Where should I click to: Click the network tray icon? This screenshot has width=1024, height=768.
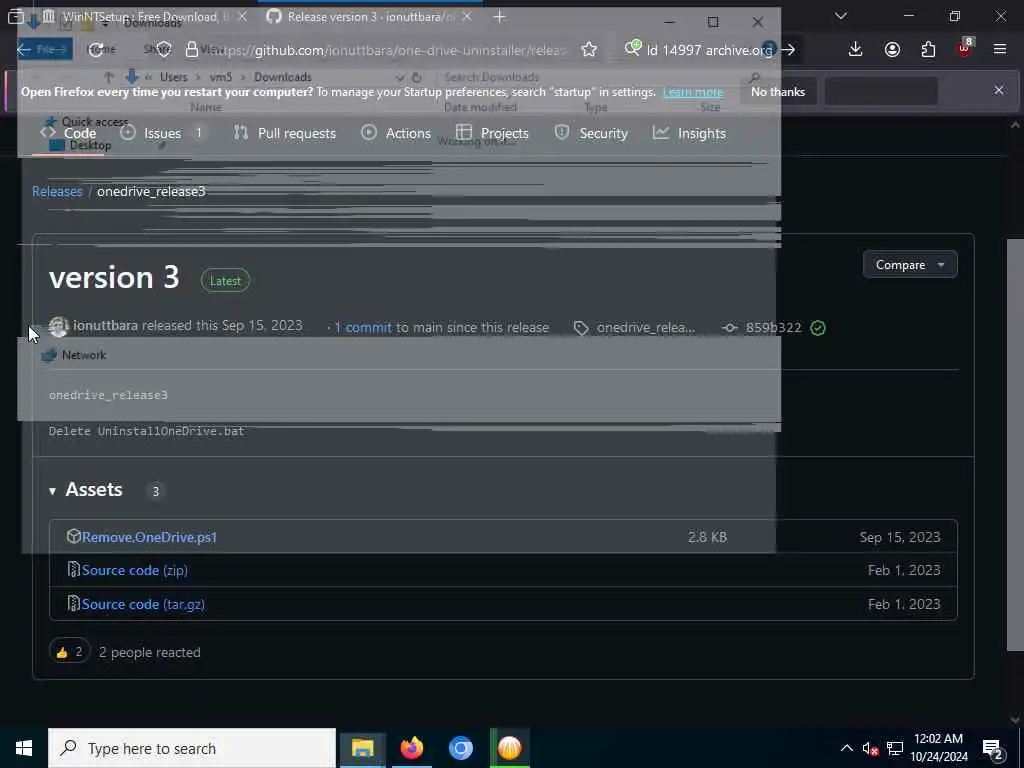pos(895,748)
